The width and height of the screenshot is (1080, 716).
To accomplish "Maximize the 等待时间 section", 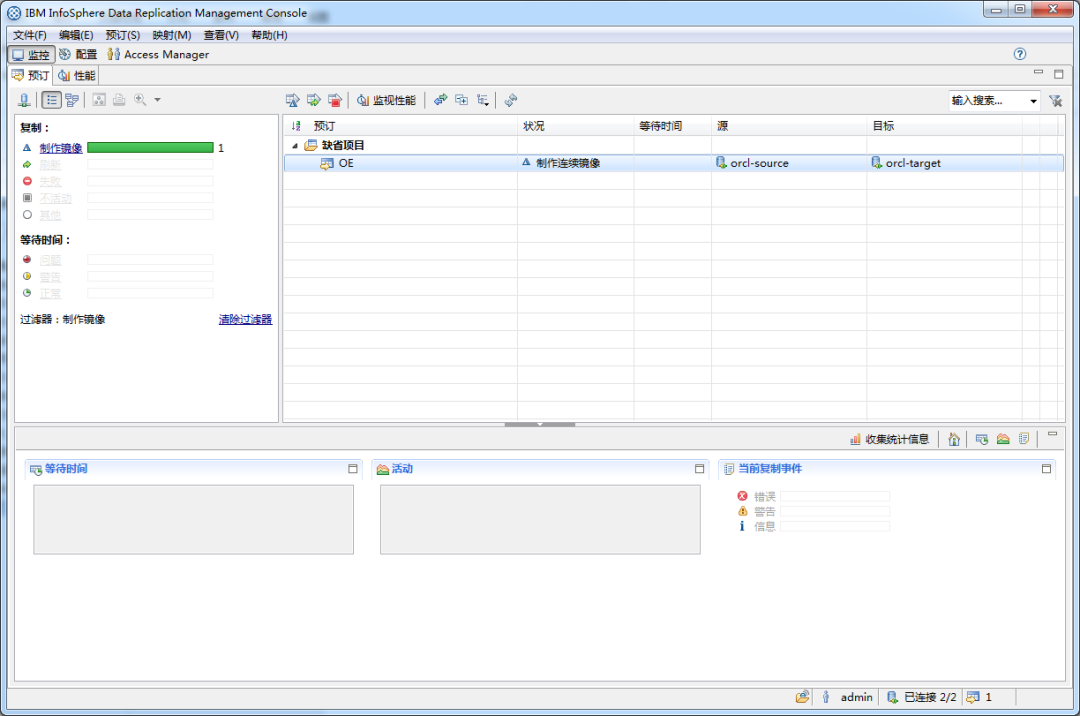I will (353, 469).
